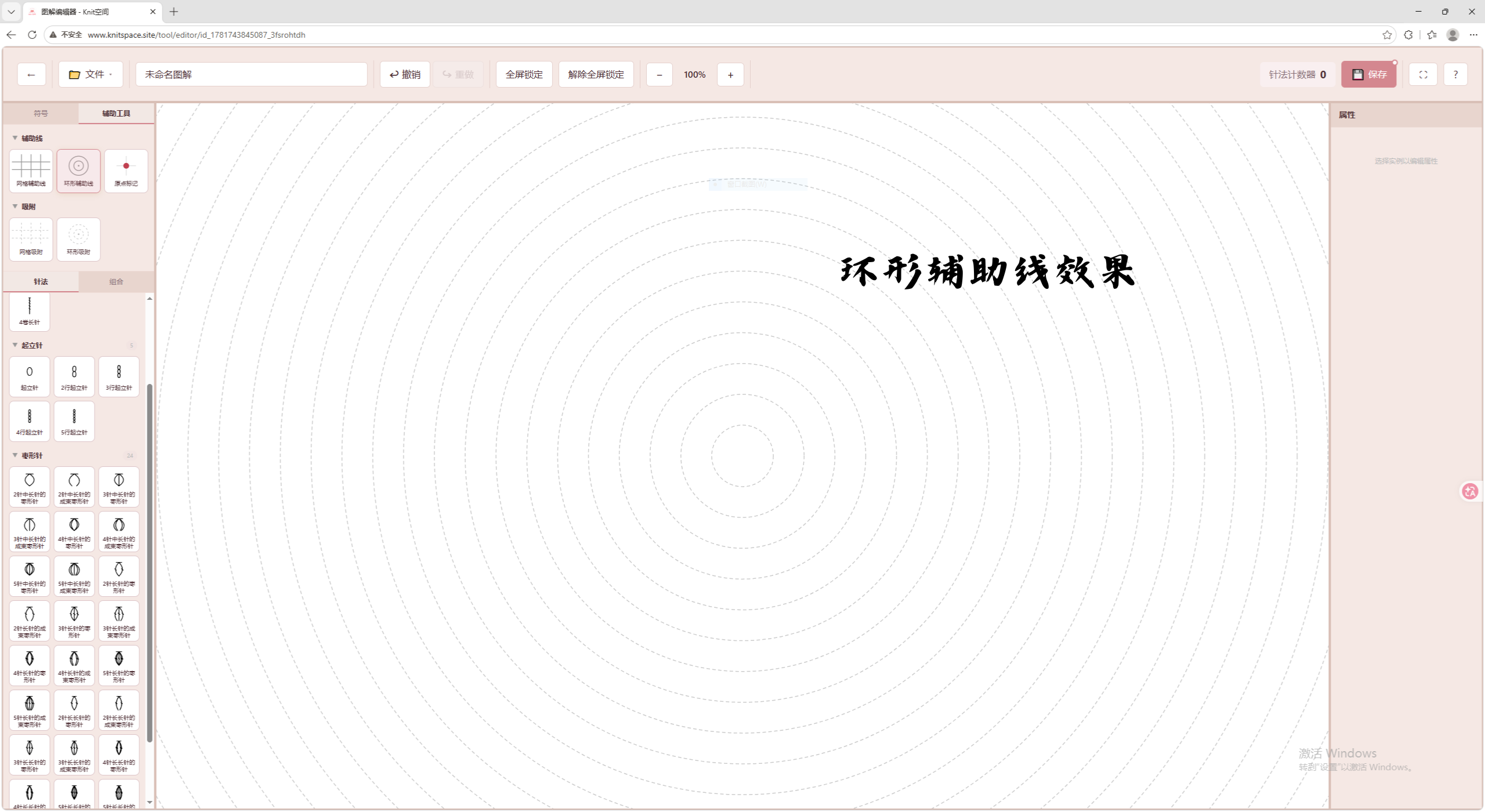Select the 2行起立针 stitch symbol
This screenshot has height=812, width=1485.
pyautogui.click(x=74, y=376)
